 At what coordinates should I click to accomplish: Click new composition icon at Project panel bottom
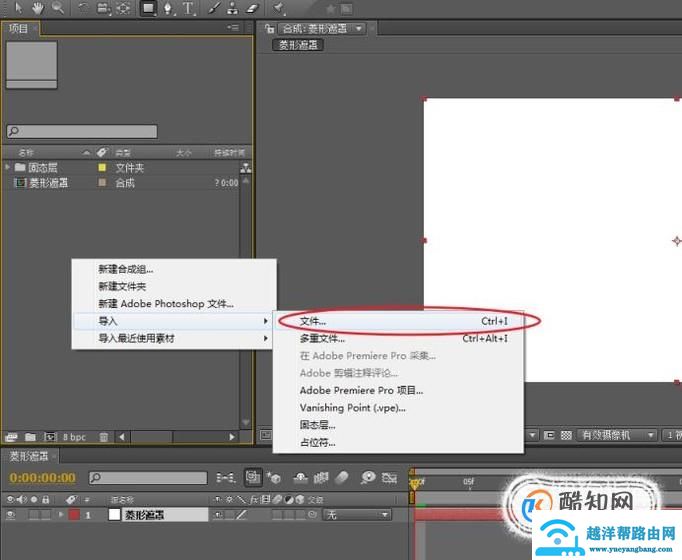click(x=50, y=437)
